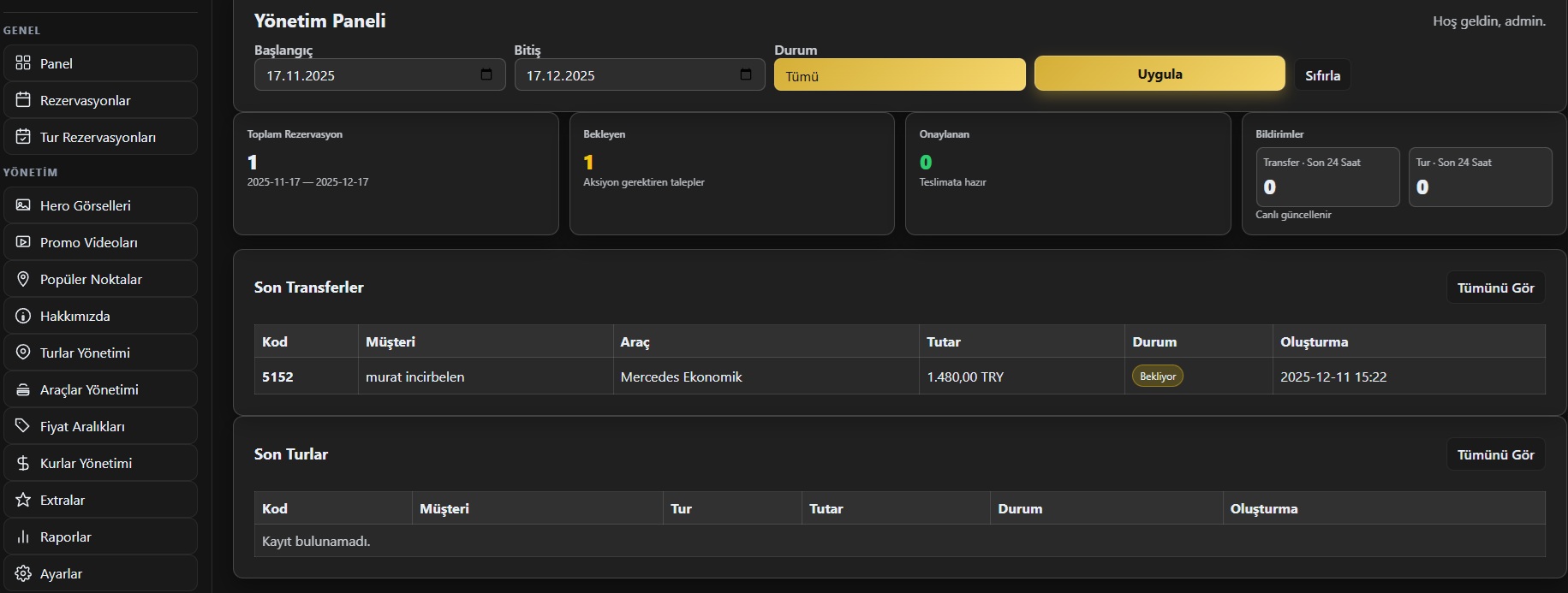
Task: Expand the Durum status dropdown
Action: 899,75
